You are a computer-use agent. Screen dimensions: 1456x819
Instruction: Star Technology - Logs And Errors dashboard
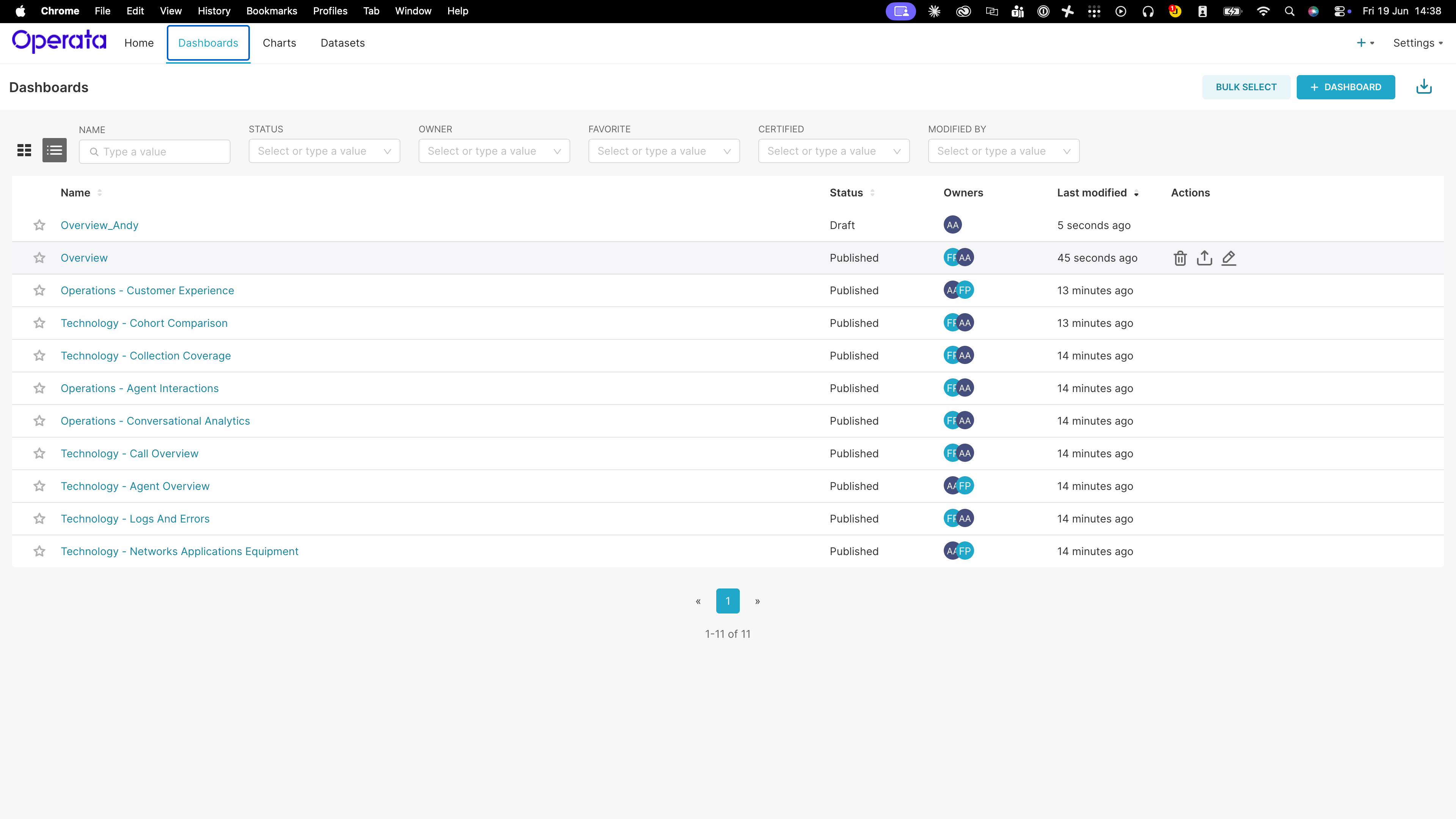39,518
